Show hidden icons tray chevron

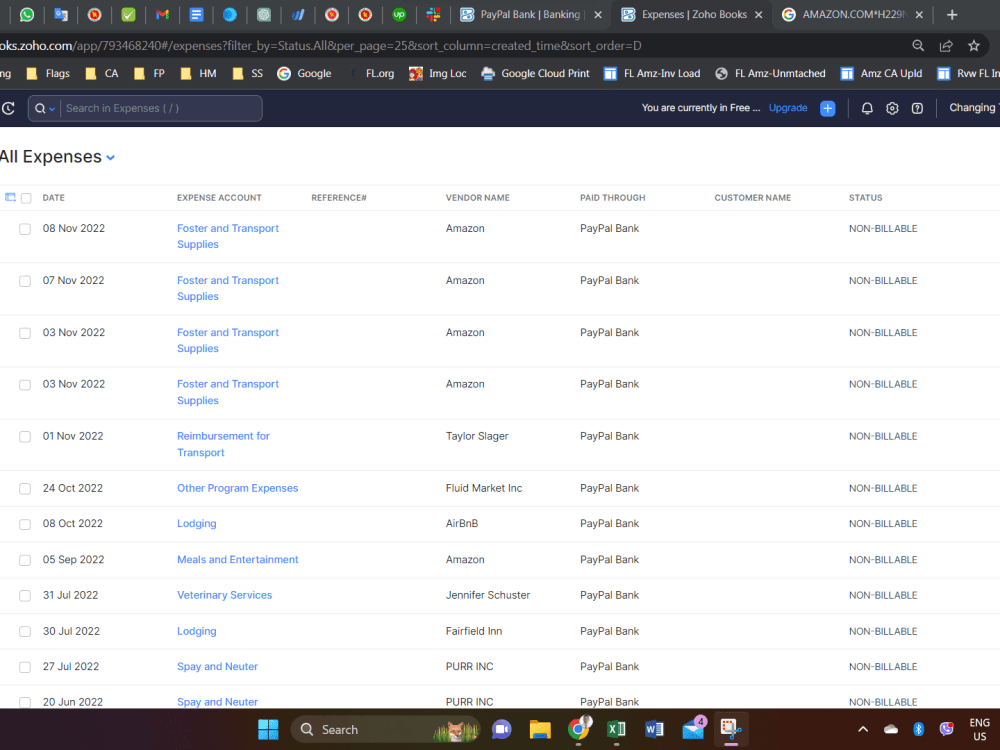pyautogui.click(x=862, y=729)
